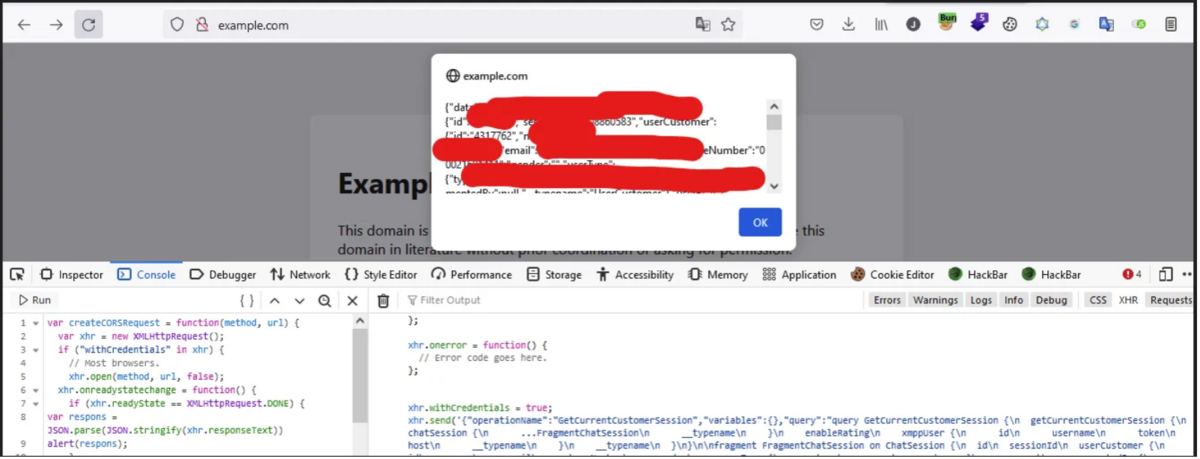Screen dimensions: 1200x459
Task: Open the Performance tab
Action: click(x=471, y=275)
